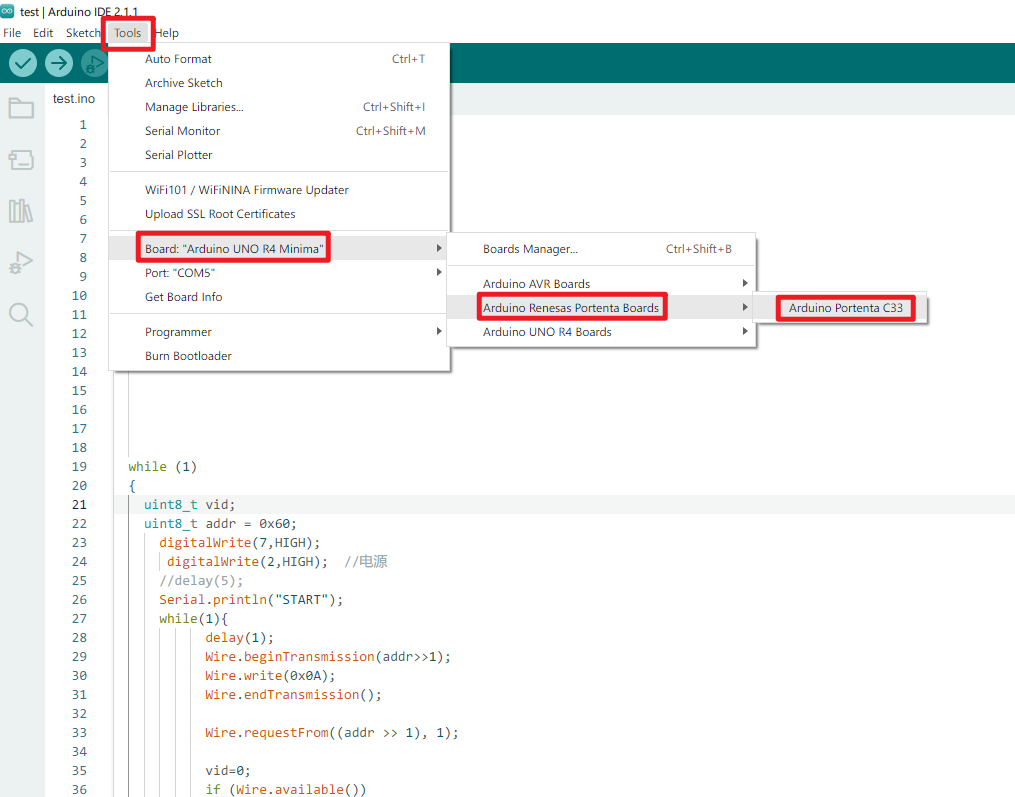Open the Boards Manager sidebar icon

[x=21, y=159]
